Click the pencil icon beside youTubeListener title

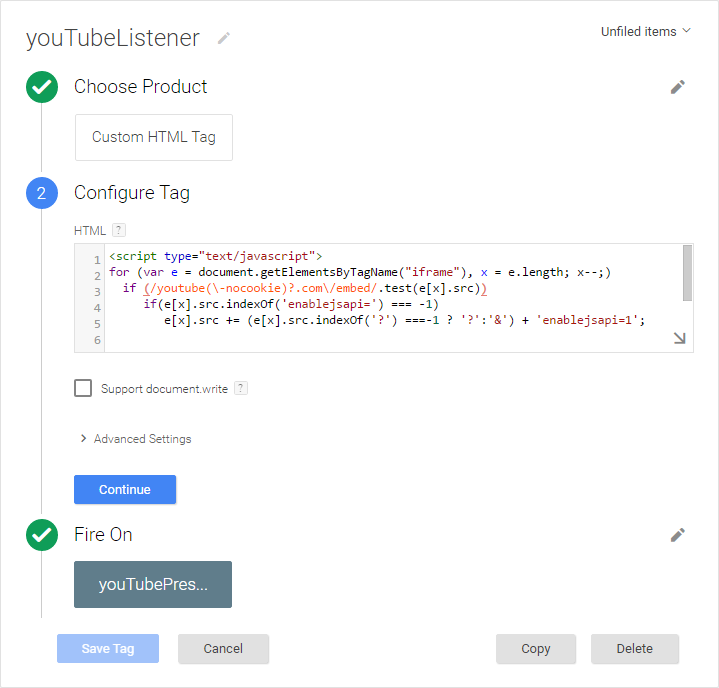[224, 38]
